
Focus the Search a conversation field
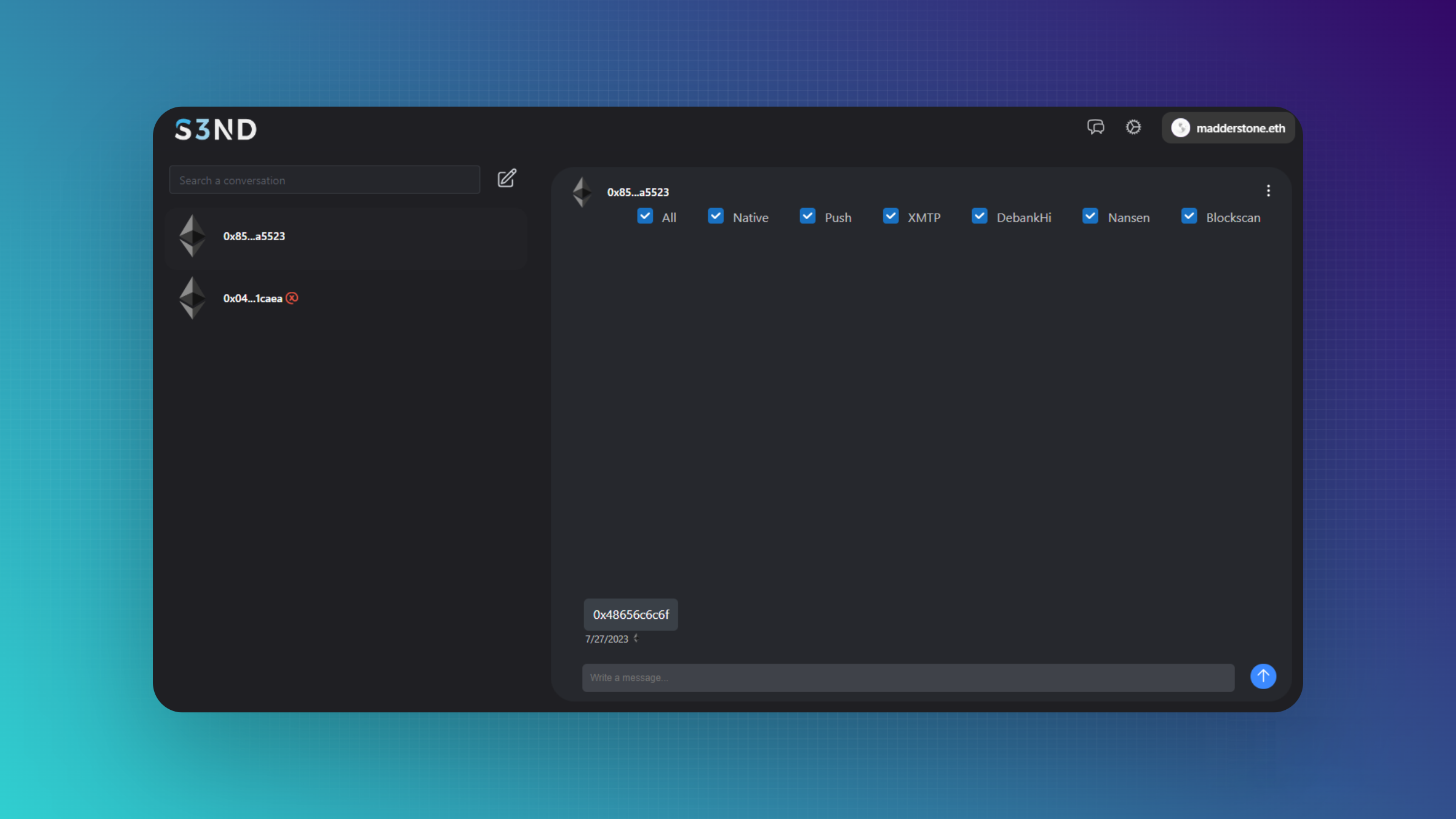(325, 180)
